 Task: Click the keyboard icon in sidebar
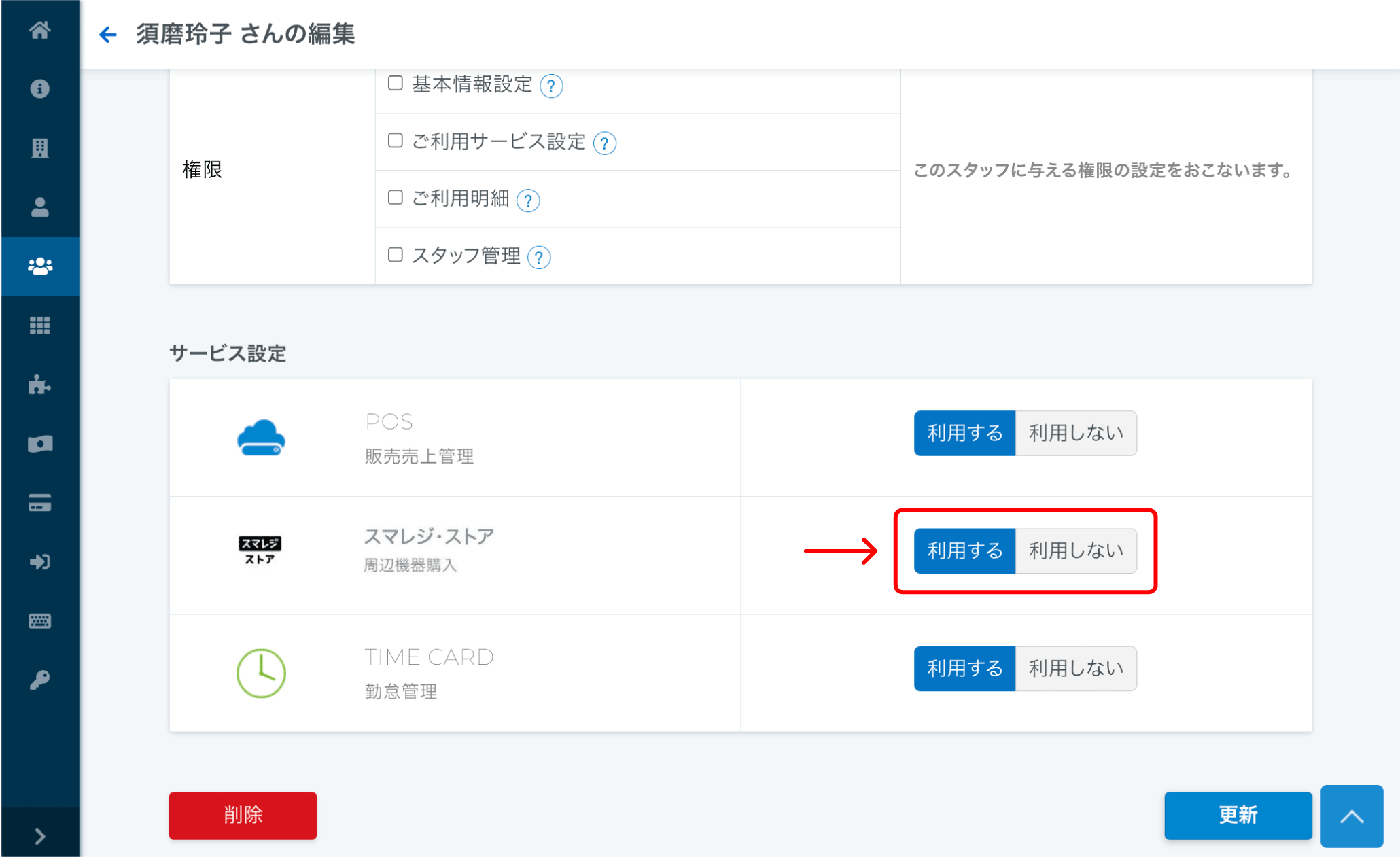click(x=39, y=620)
